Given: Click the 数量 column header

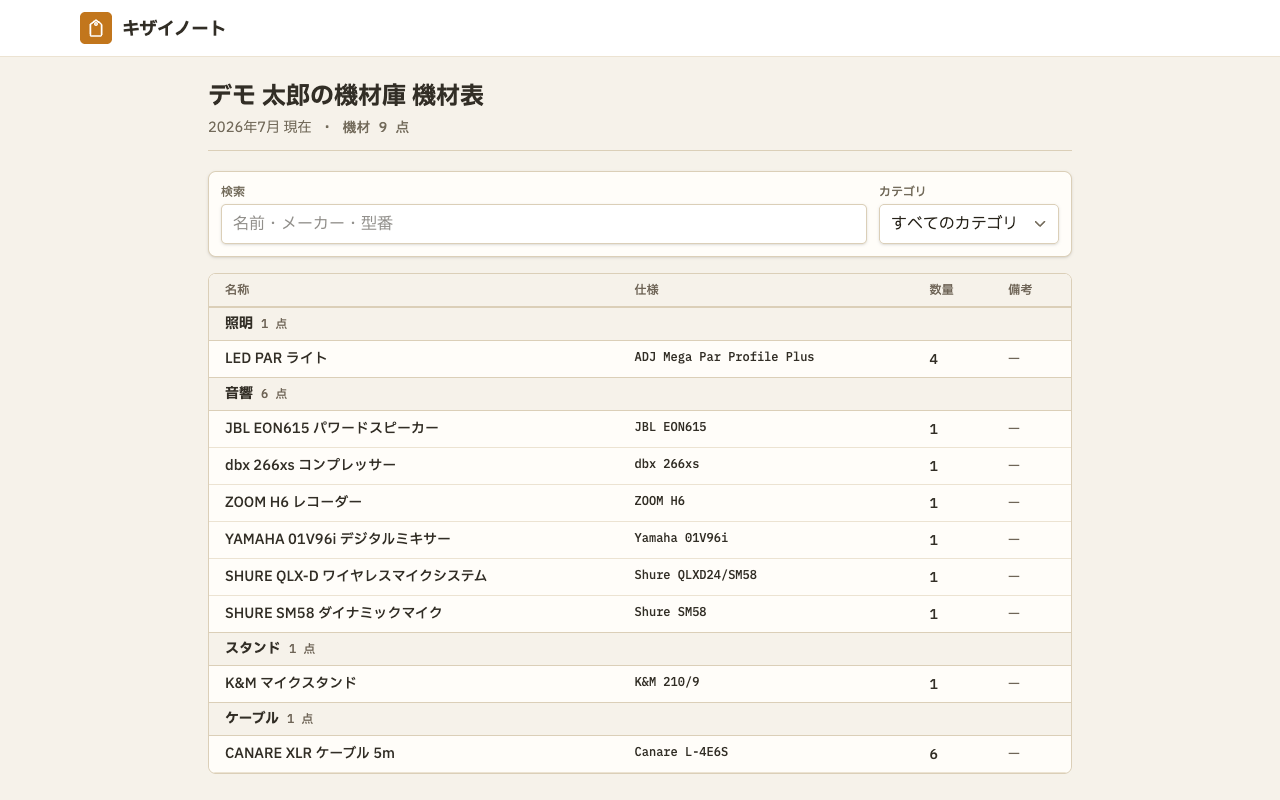Looking at the screenshot, I should (x=941, y=290).
